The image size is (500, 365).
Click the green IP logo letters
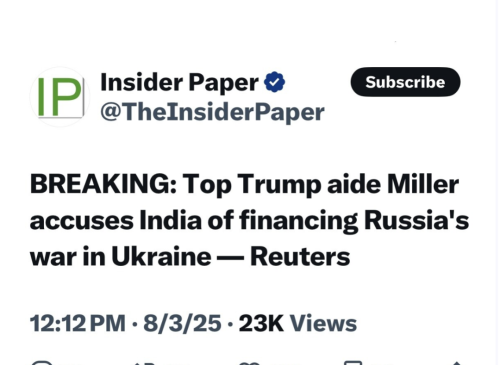[59, 97]
